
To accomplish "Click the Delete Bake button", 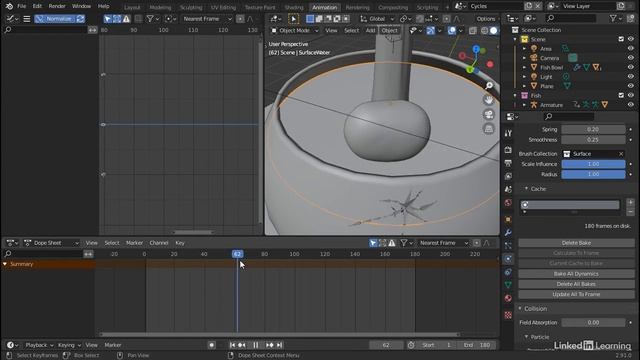I will pos(576,243).
